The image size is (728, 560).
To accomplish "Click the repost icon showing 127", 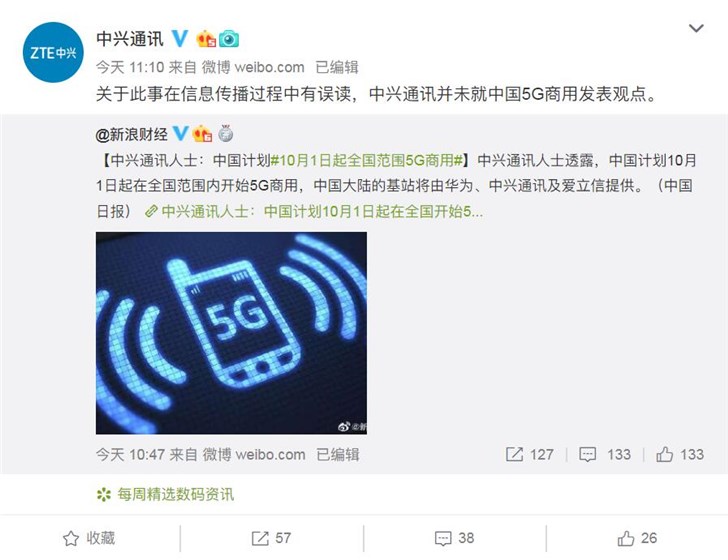I will 514,454.
